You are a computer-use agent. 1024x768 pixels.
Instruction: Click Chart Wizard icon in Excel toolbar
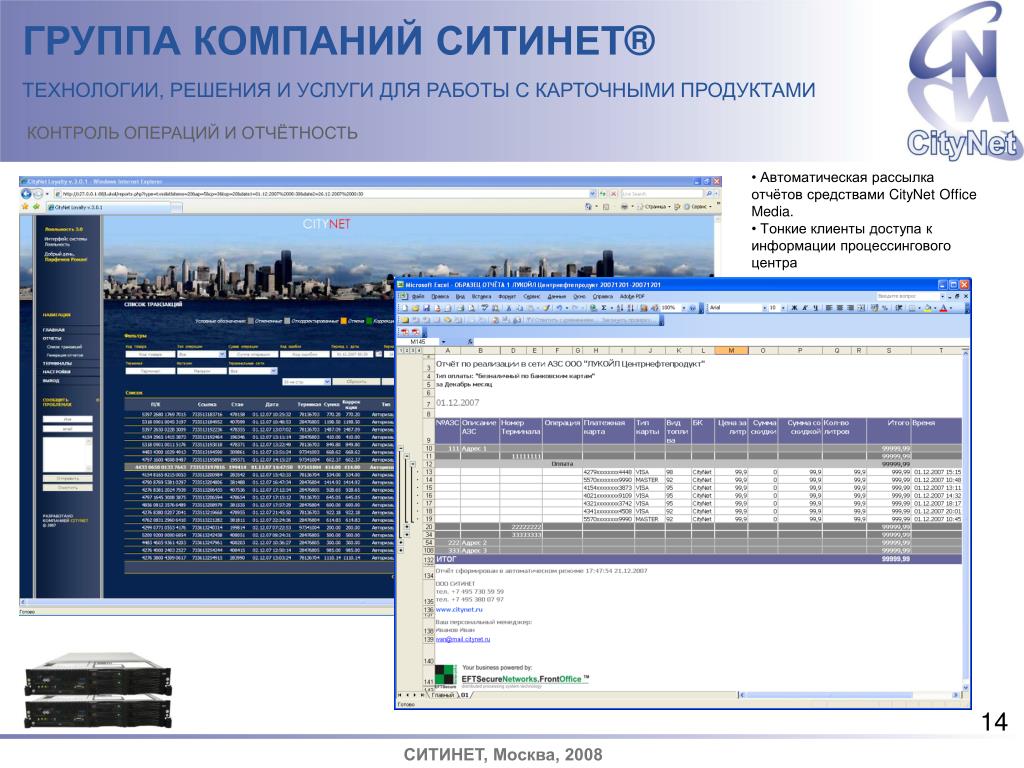643,308
